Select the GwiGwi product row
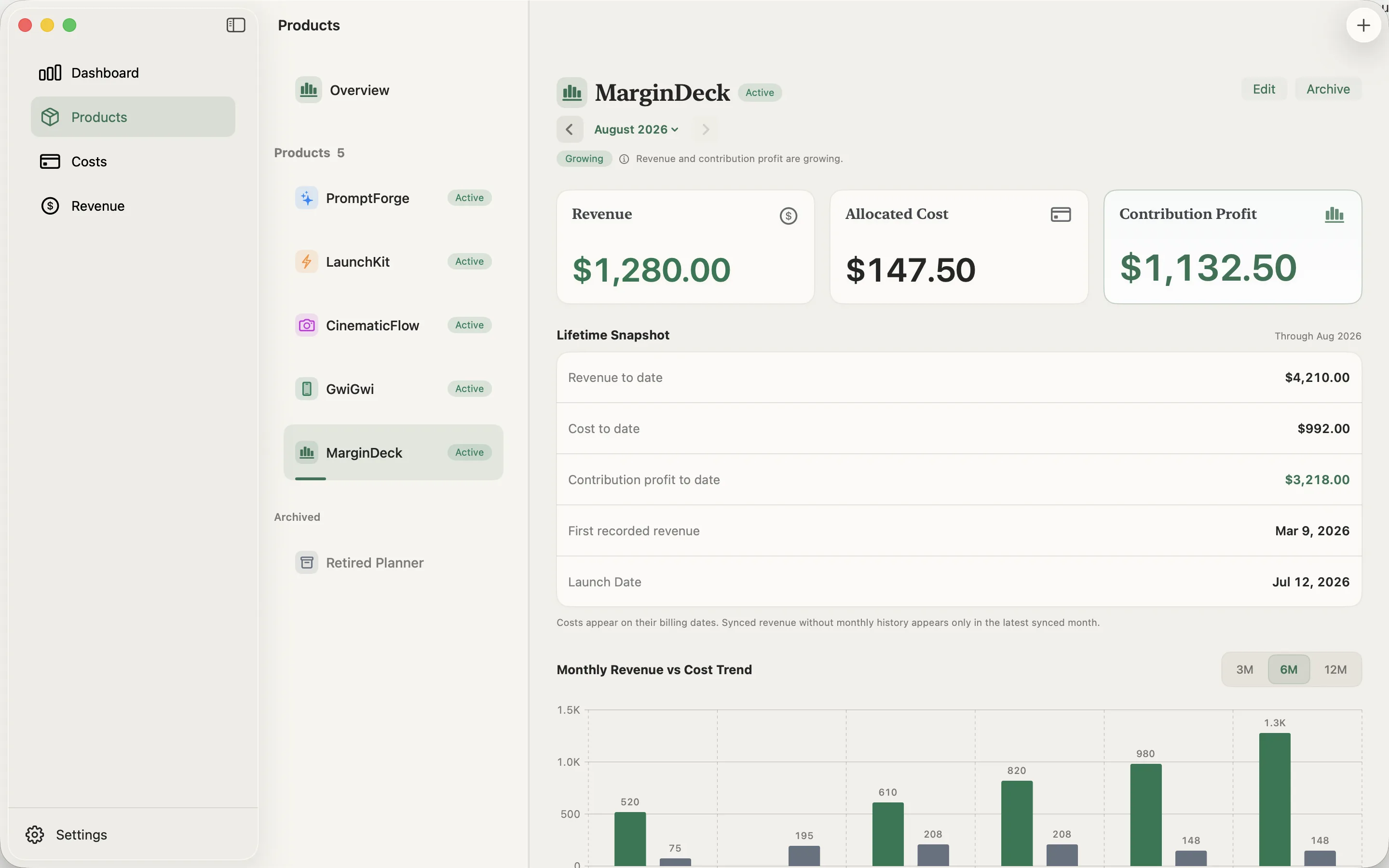 (x=393, y=389)
